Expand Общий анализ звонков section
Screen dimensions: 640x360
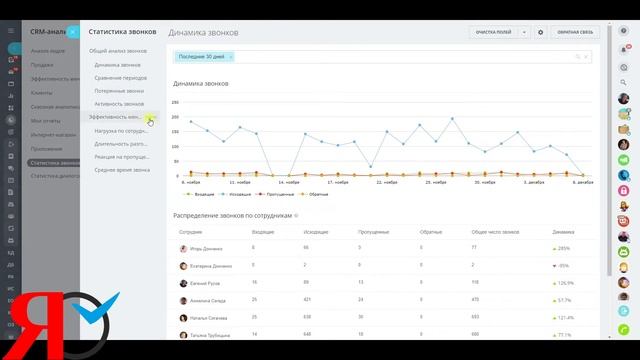click(118, 51)
